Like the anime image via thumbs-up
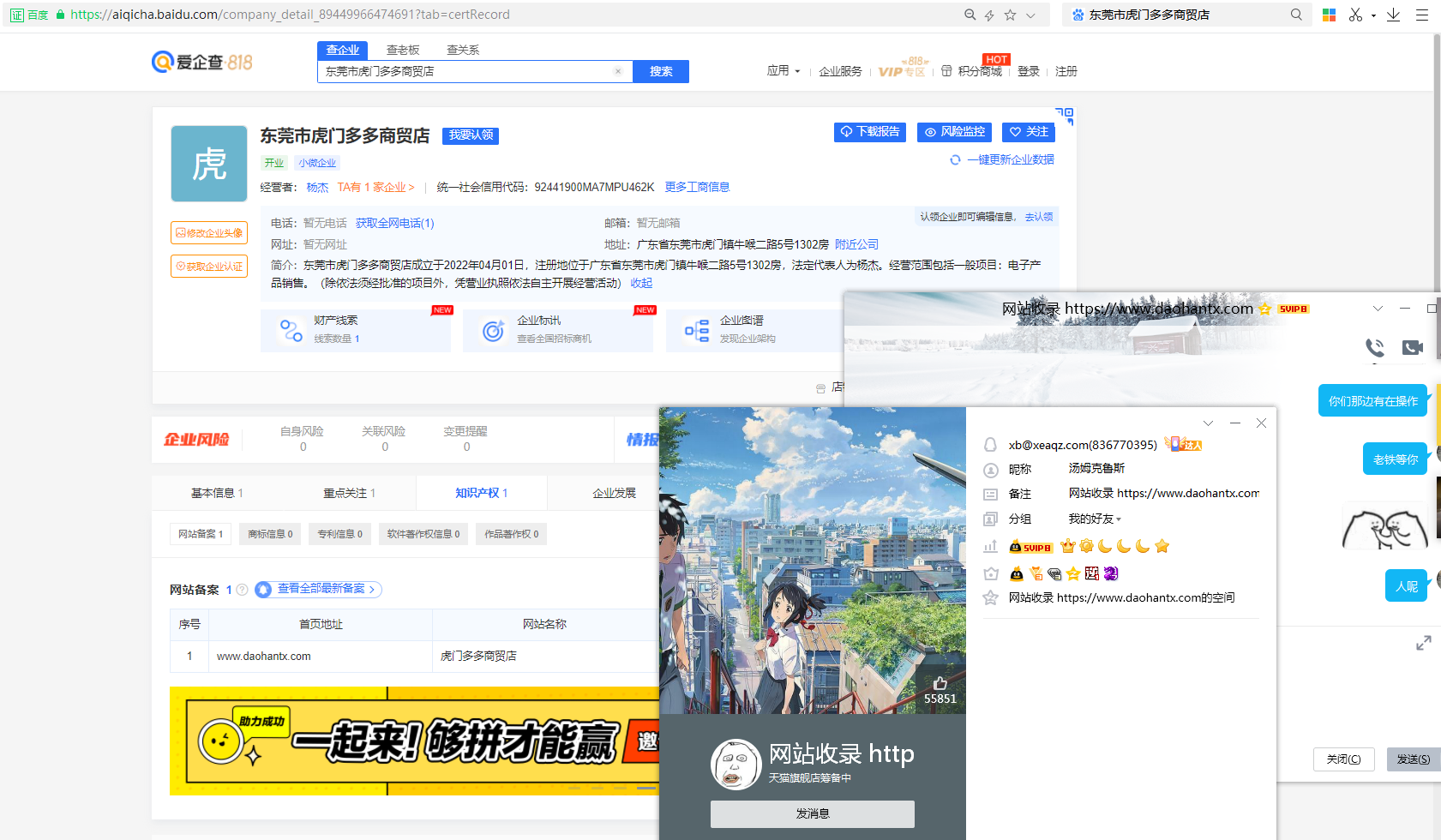Screen dimensions: 1441x840 [x=940, y=683]
